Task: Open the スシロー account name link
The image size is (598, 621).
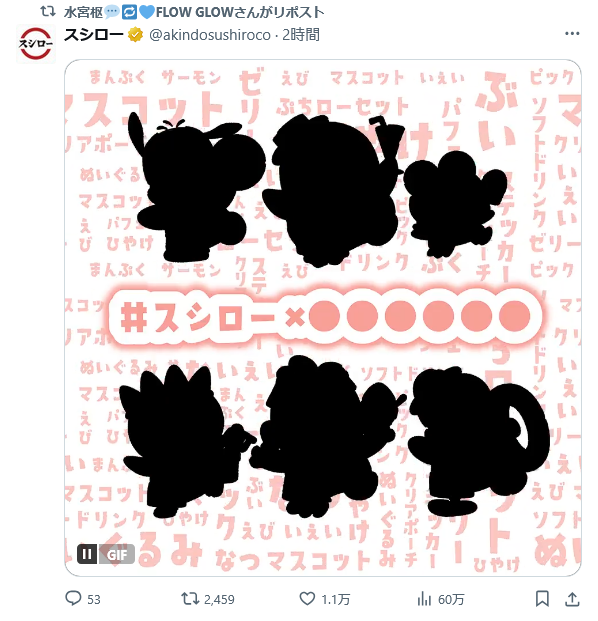Action: (x=93, y=35)
